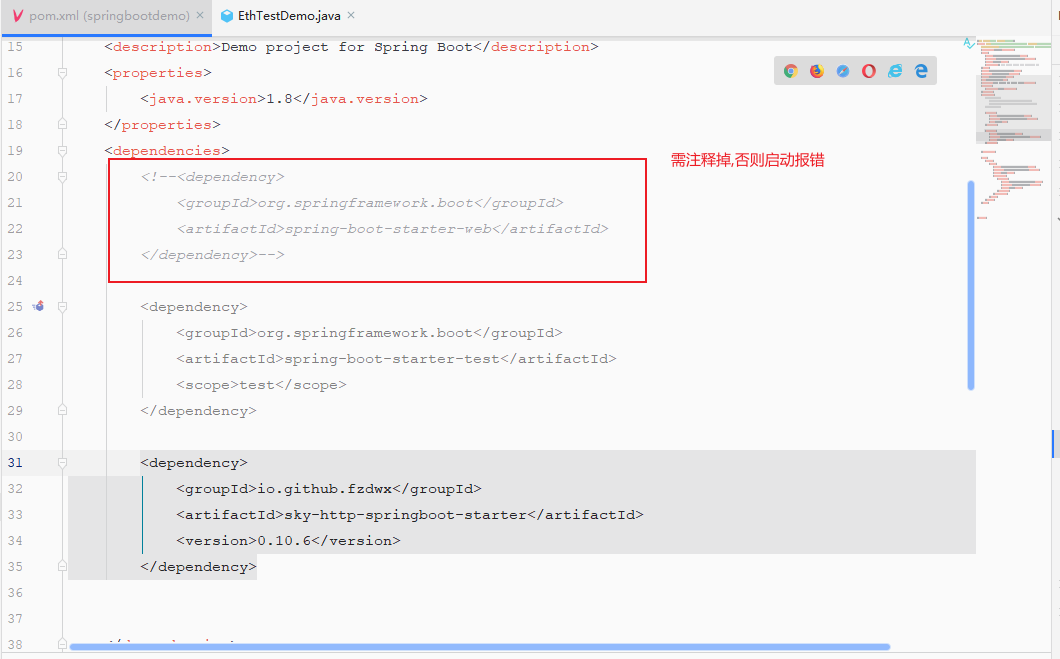The height and width of the screenshot is (659, 1060).
Task: Click the inspection status icon in the editor corner
Action: click(x=969, y=43)
